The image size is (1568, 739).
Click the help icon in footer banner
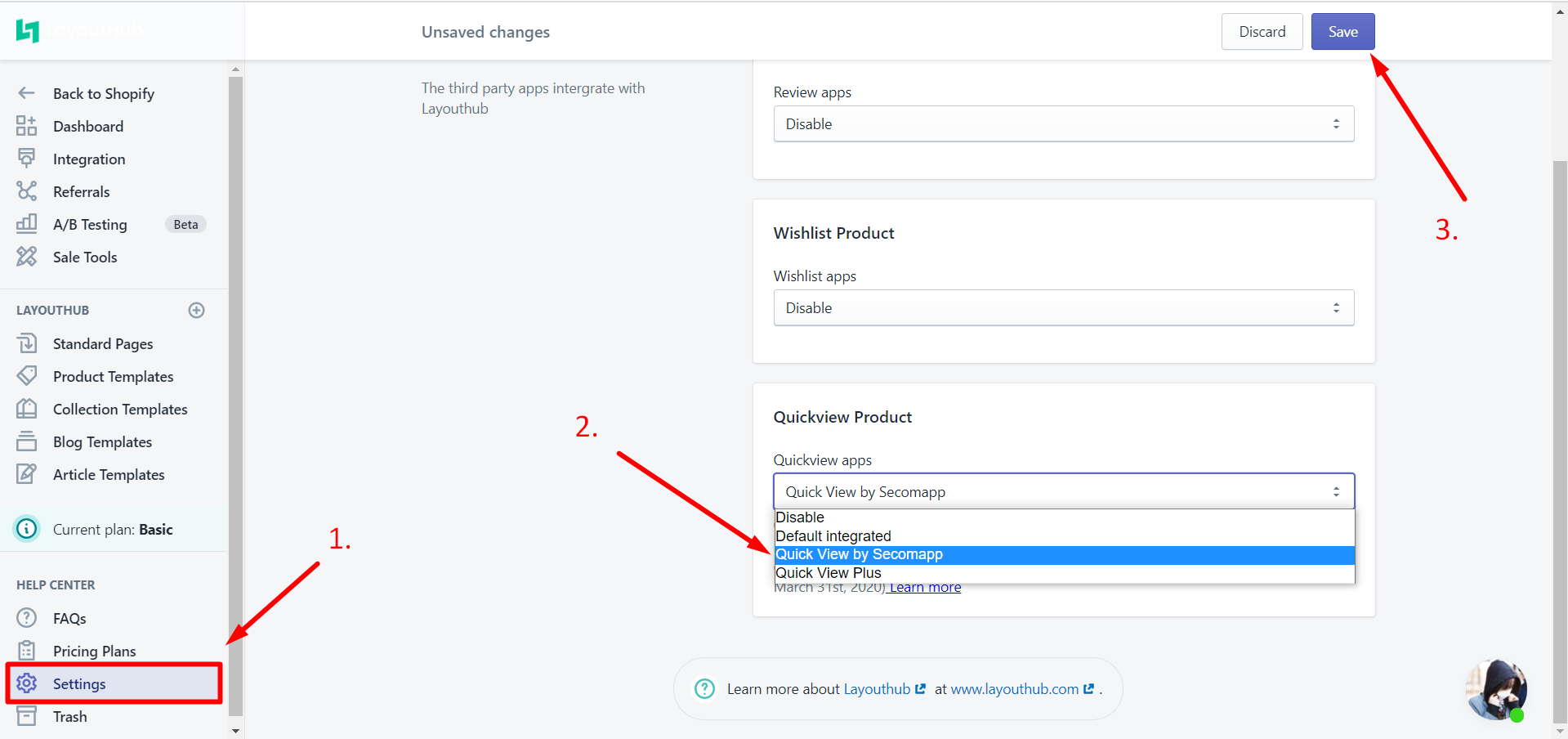pyautogui.click(x=704, y=689)
